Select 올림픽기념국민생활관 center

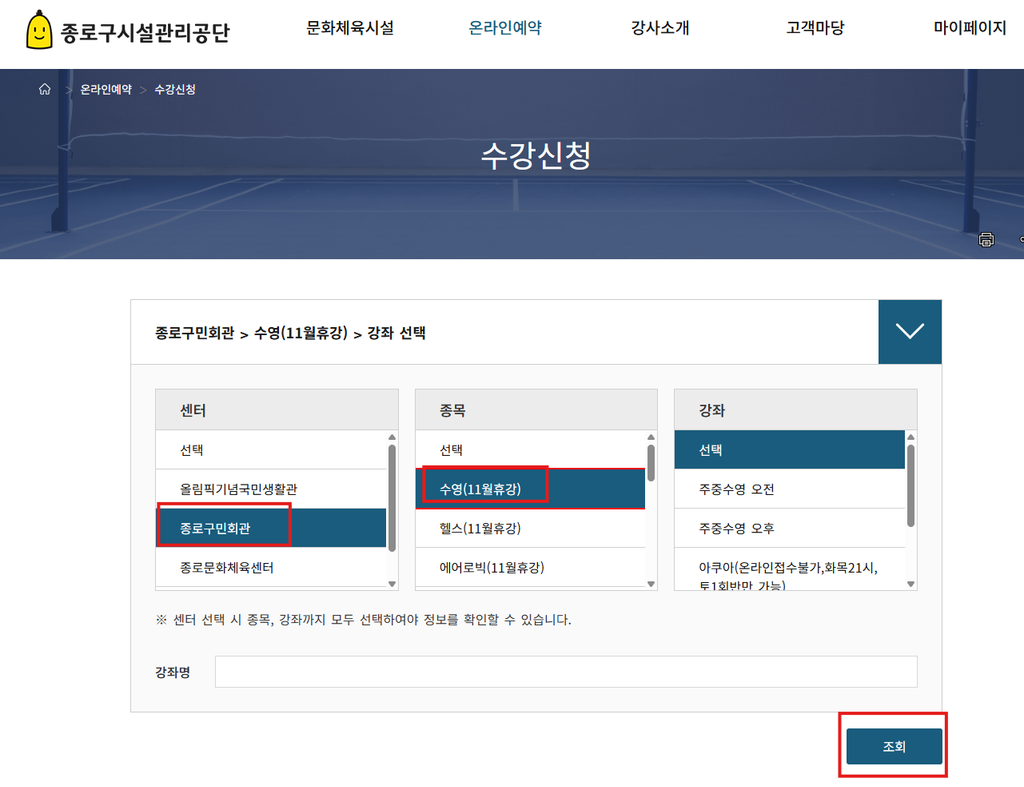point(271,489)
